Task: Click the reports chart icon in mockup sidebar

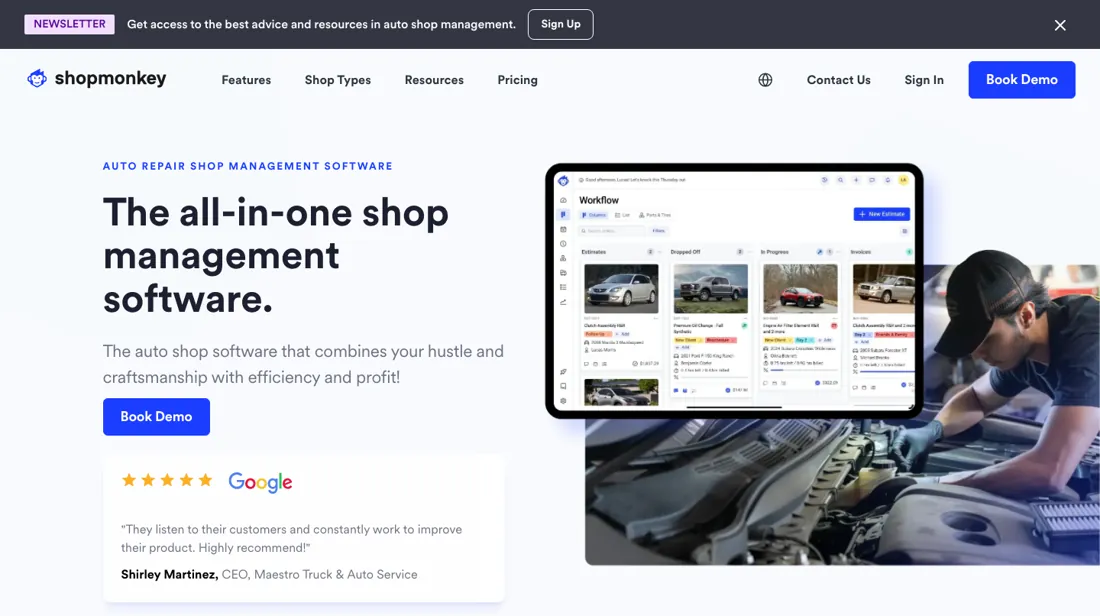Action: point(563,302)
